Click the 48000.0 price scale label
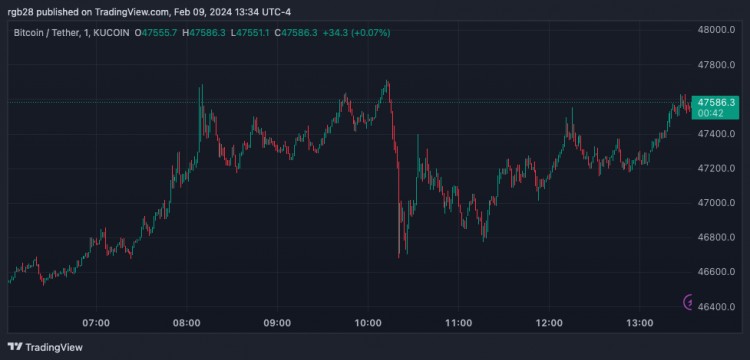750x360 pixels. [716, 30]
